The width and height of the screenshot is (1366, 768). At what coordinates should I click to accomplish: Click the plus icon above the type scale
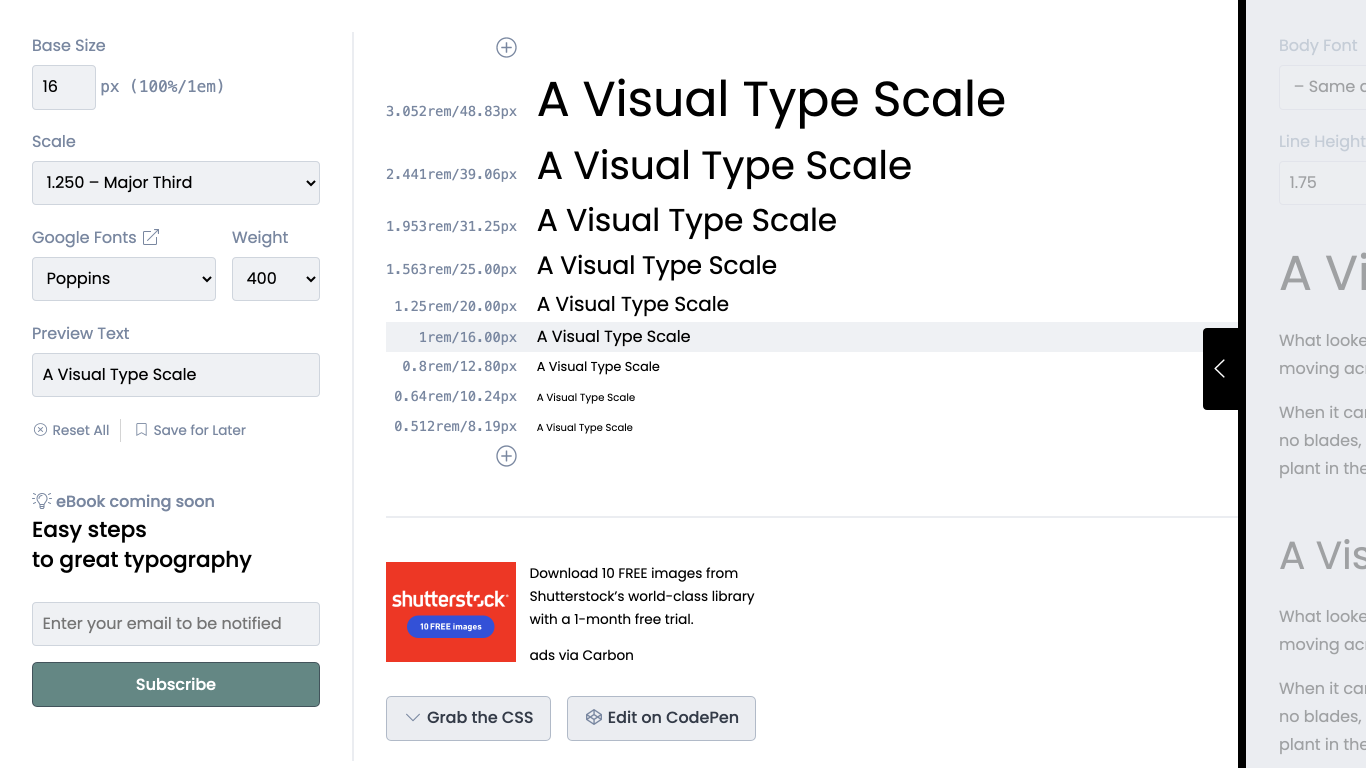(x=507, y=47)
